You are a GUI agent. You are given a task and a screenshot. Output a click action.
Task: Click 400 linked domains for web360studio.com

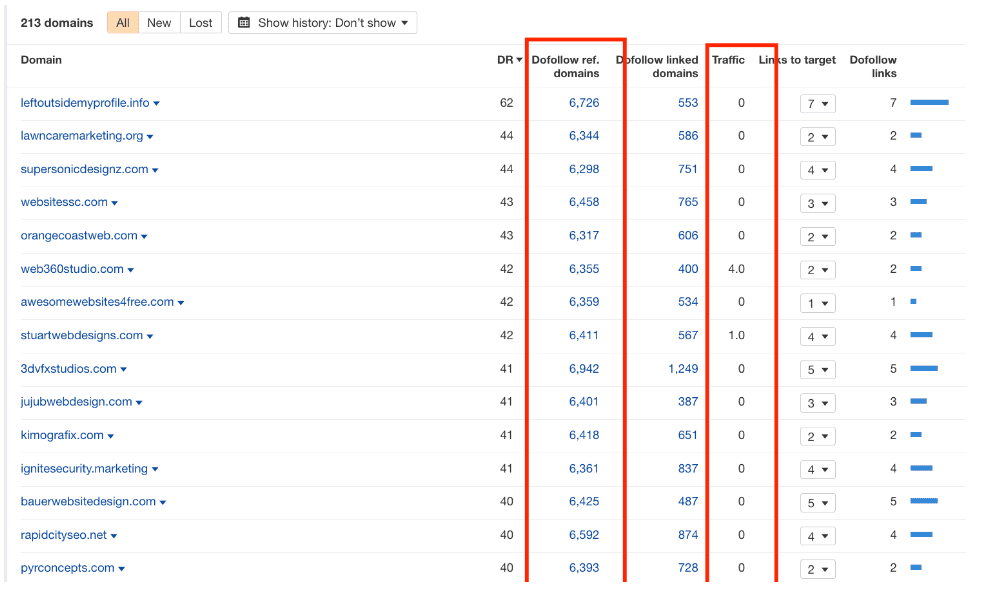tap(688, 269)
